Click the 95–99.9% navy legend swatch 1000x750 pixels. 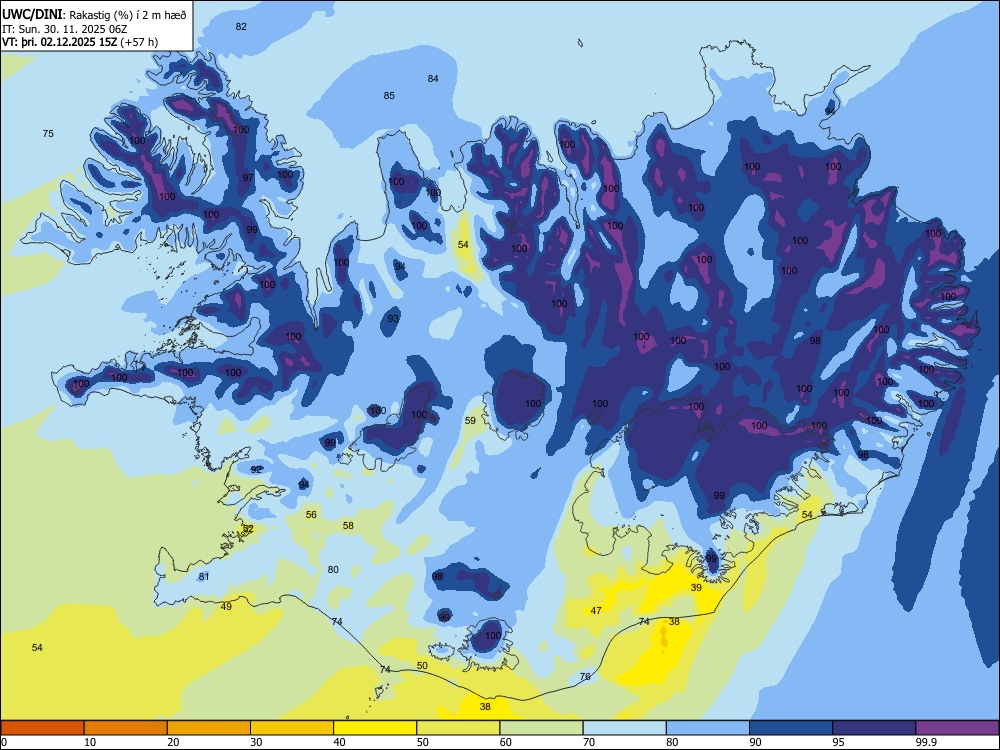(x=874, y=728)
